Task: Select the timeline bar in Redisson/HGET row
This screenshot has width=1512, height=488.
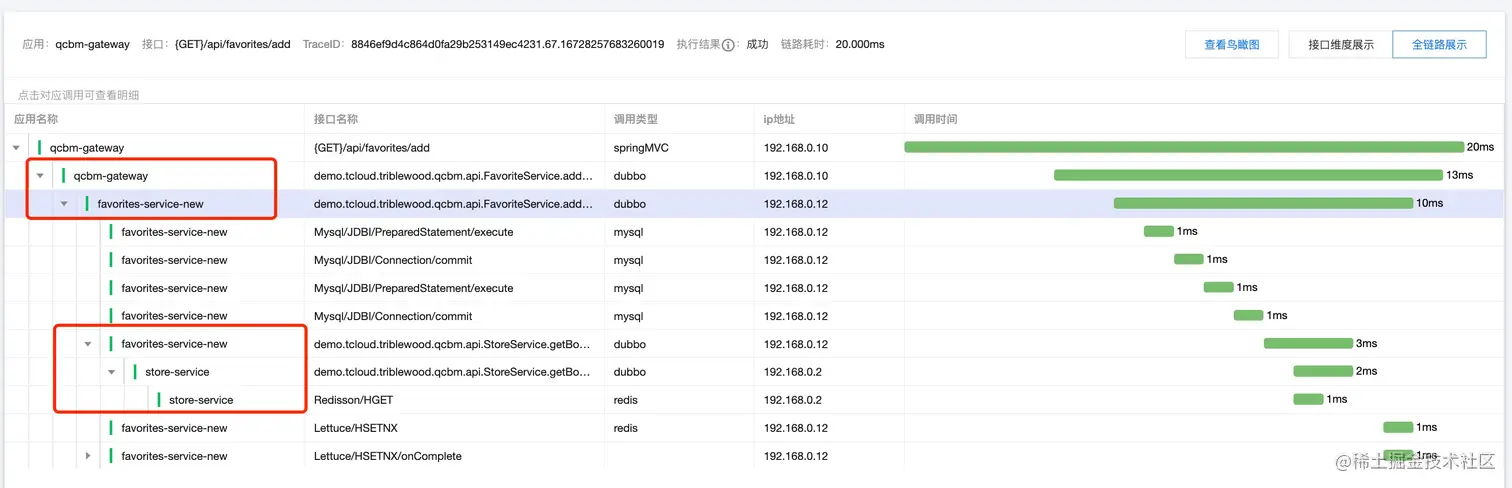Action: [1308, 399]
